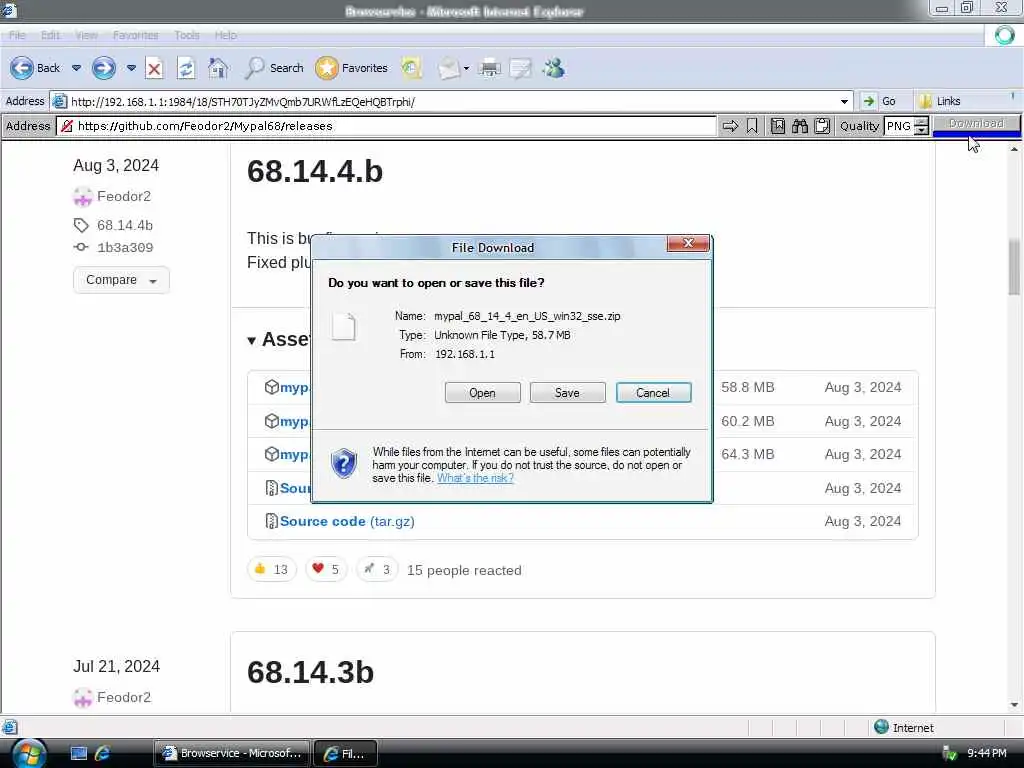Image resolution: width=1024 pixels, height=768 pixels.
Task: Click the vertical scrollbar thumb
Action: point(1014,266)
